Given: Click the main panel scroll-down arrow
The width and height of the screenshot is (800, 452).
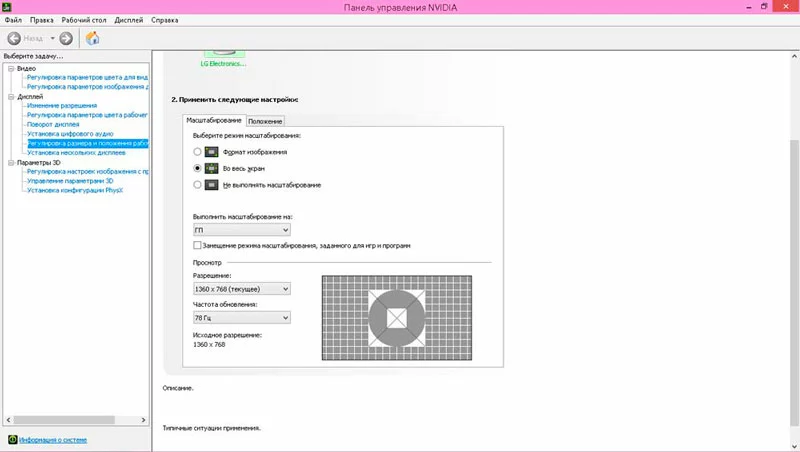Looking at the screenshot, I should [x=794, y=446].
